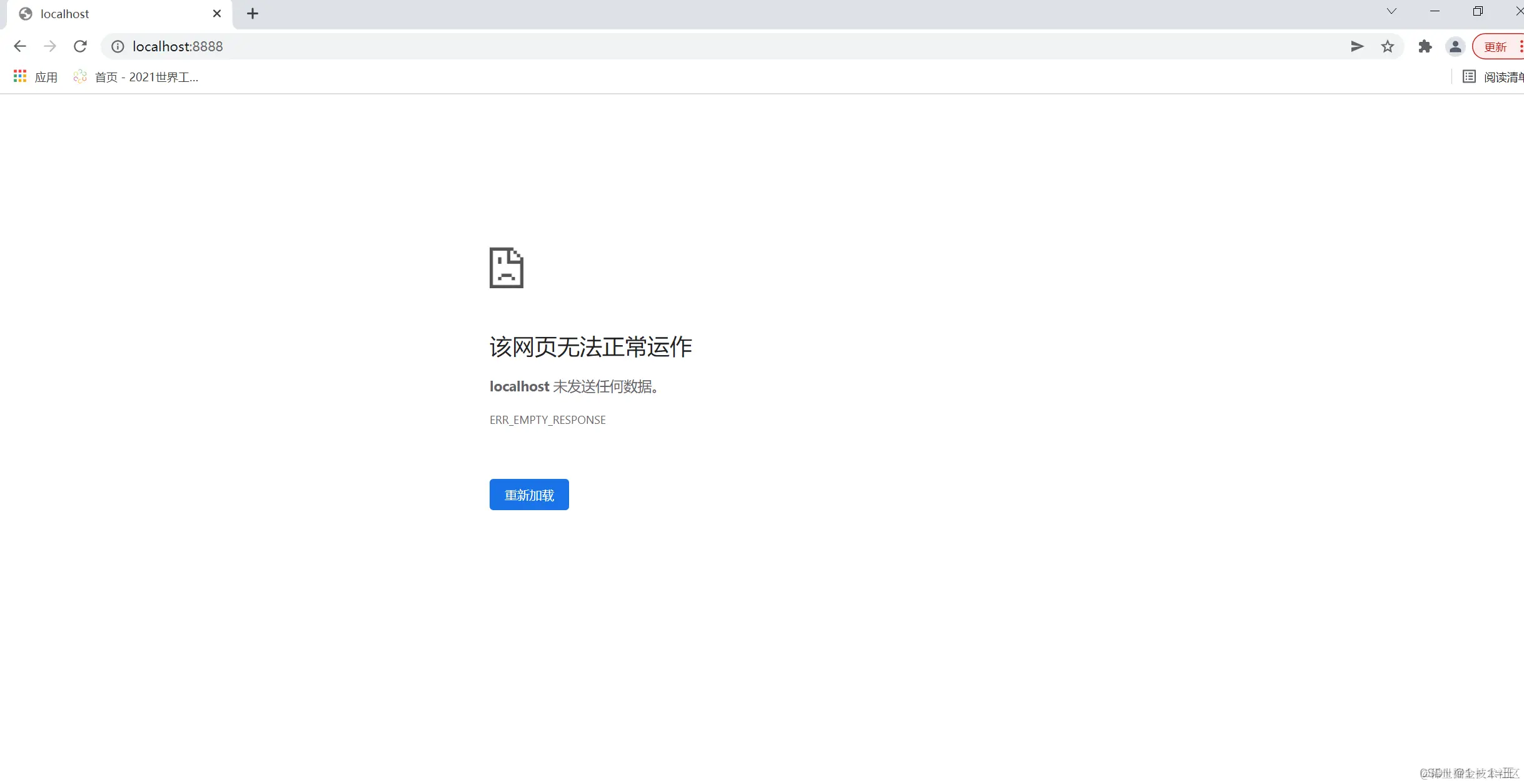The image size is (1524, 784).
Task: Click the back navigation arrow
Action: pyautogui.click(x=20, y=46)
